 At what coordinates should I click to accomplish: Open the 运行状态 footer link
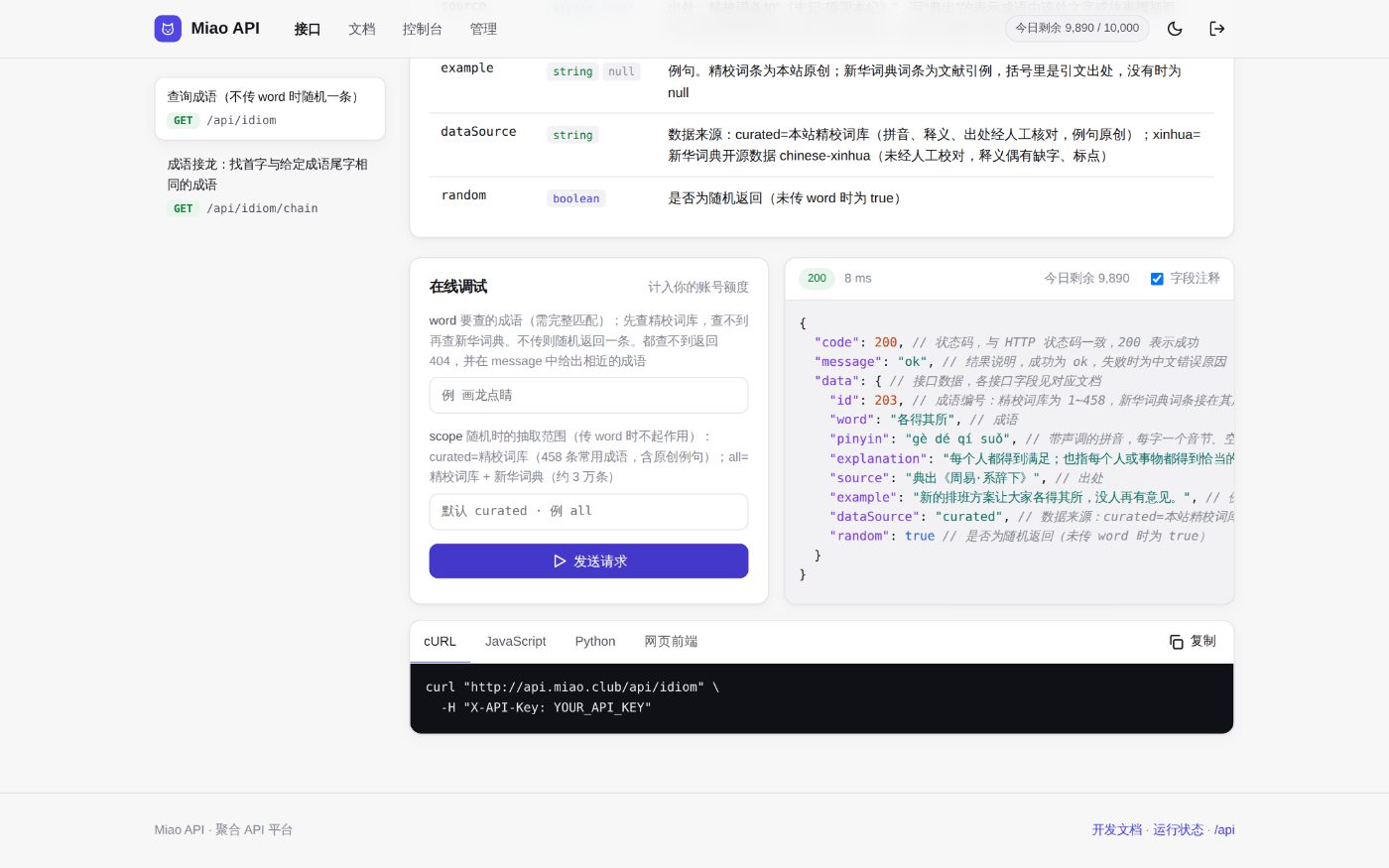1179,830
